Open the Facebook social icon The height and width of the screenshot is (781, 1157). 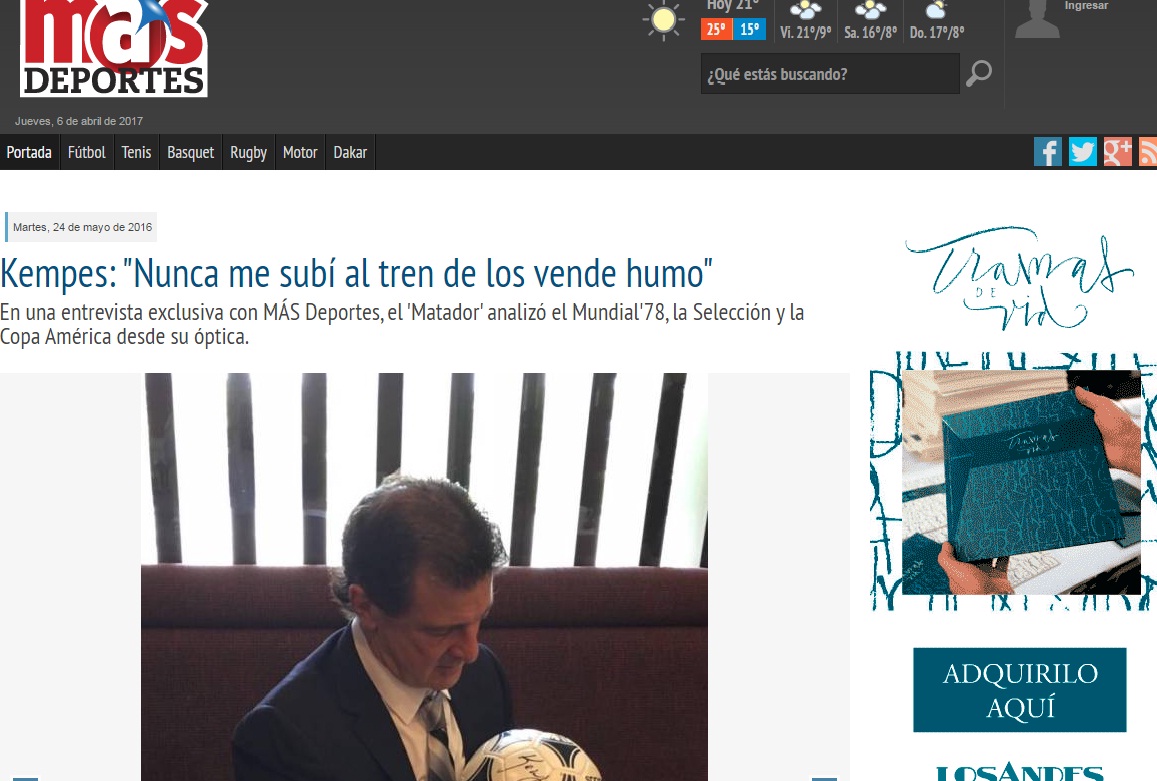pyautogui.click(x=1047, y=152)
